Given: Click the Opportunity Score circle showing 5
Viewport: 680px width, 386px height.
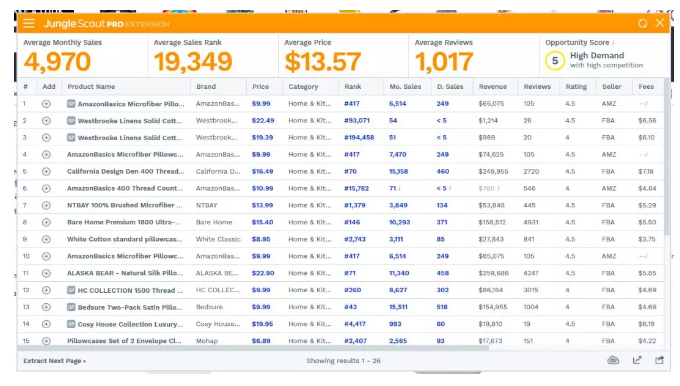Looking at the screenshot, I should click(555, 61).
